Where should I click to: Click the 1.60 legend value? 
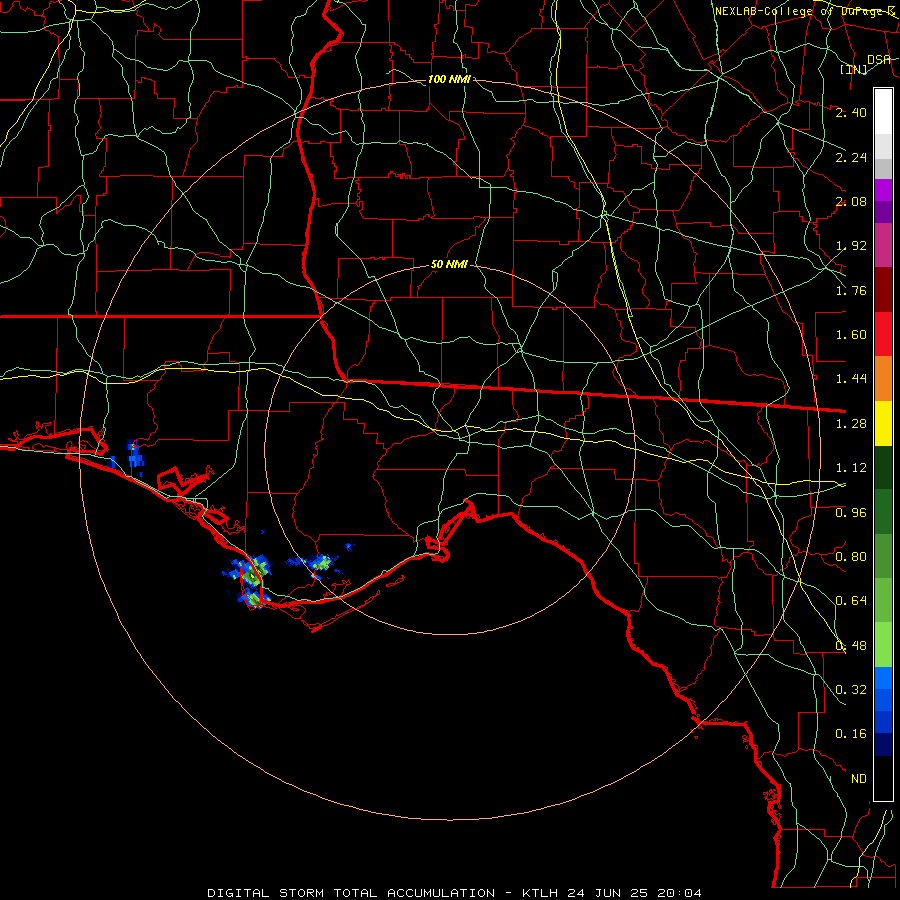point(851,335)
